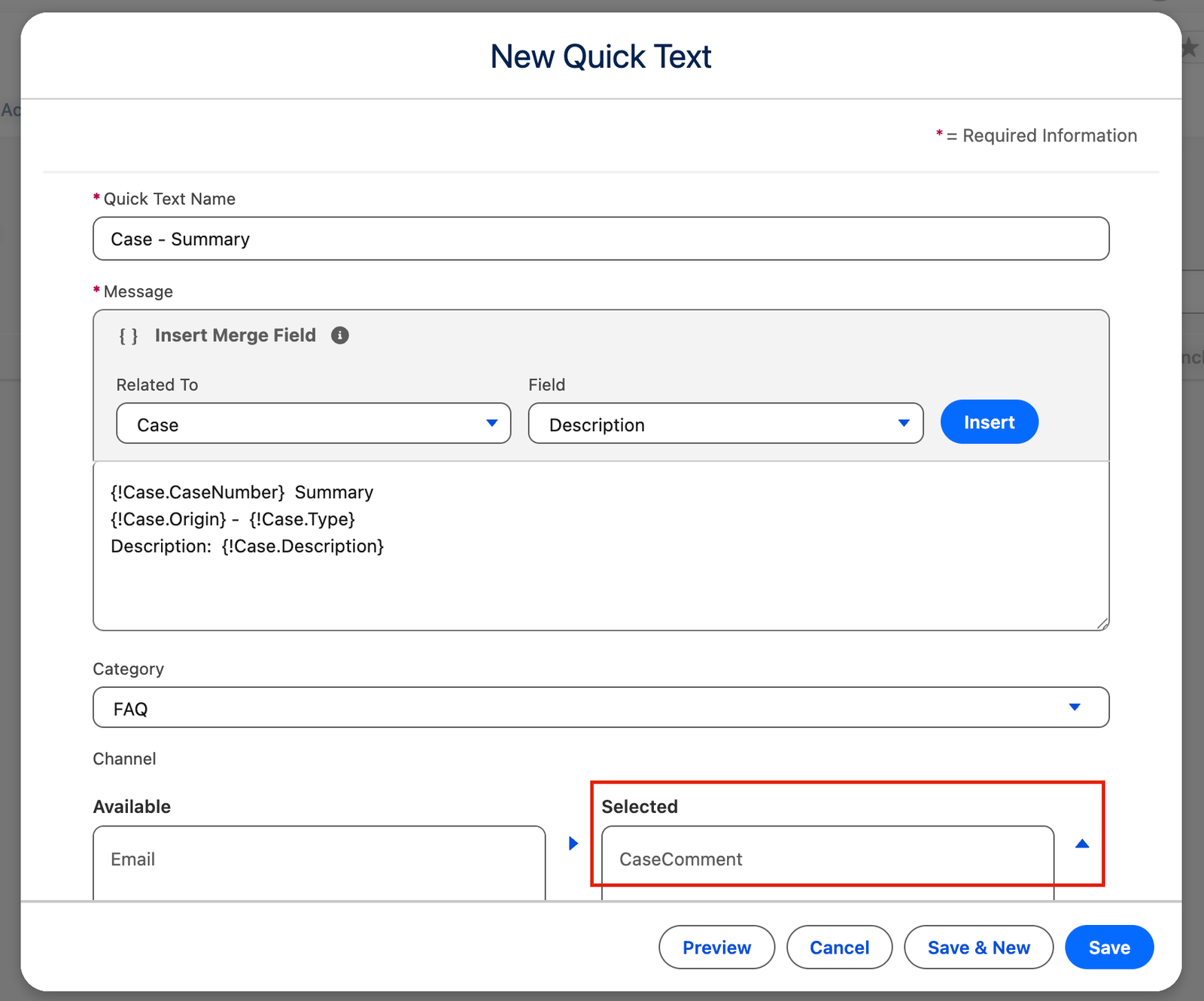The height and width of the screenshot is (1001, 1204).
Task: Click the {!Case.Description} text in the message
Action: [303, 546]
